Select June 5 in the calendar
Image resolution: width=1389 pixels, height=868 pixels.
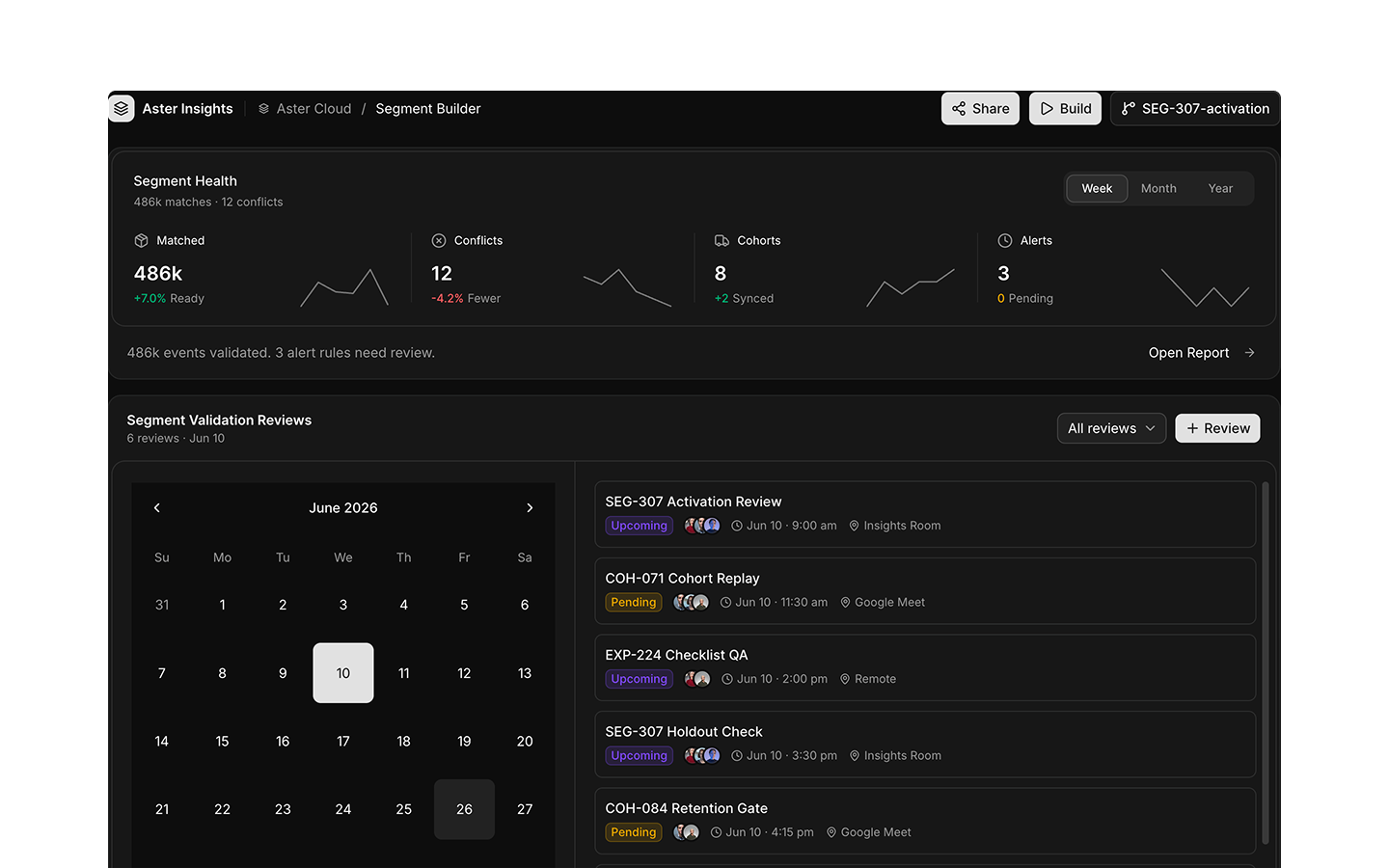(x=464, y=605)
